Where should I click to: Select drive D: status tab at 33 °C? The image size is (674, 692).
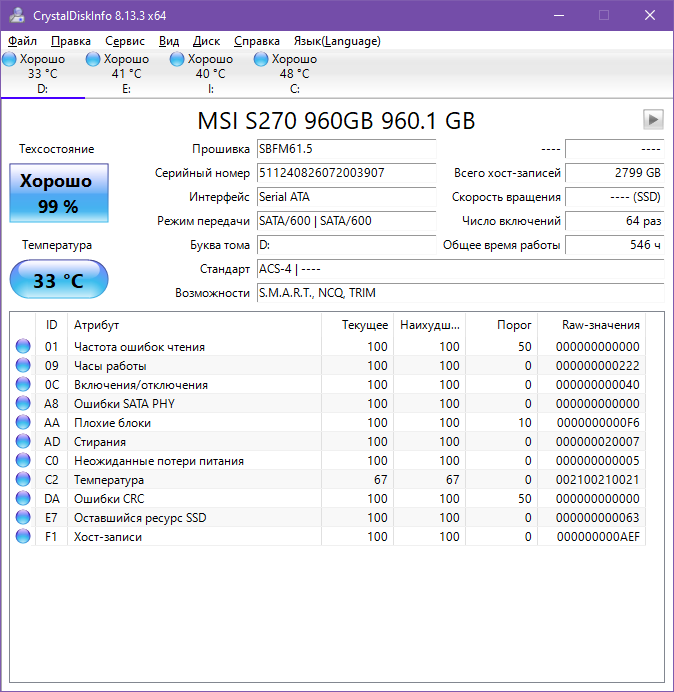[42, 74]
